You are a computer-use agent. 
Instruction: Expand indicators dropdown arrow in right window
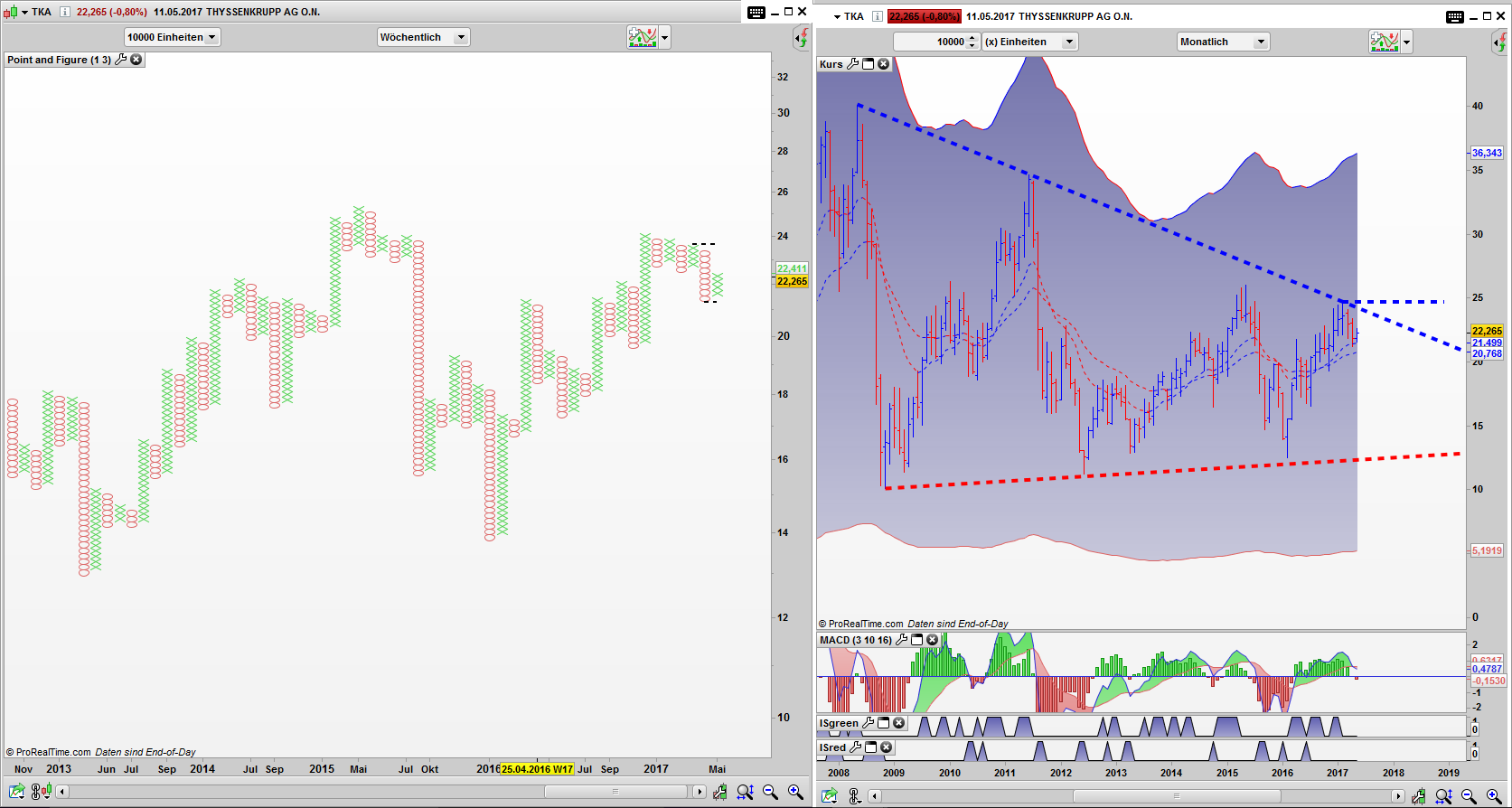click(x=1406, y=42)
